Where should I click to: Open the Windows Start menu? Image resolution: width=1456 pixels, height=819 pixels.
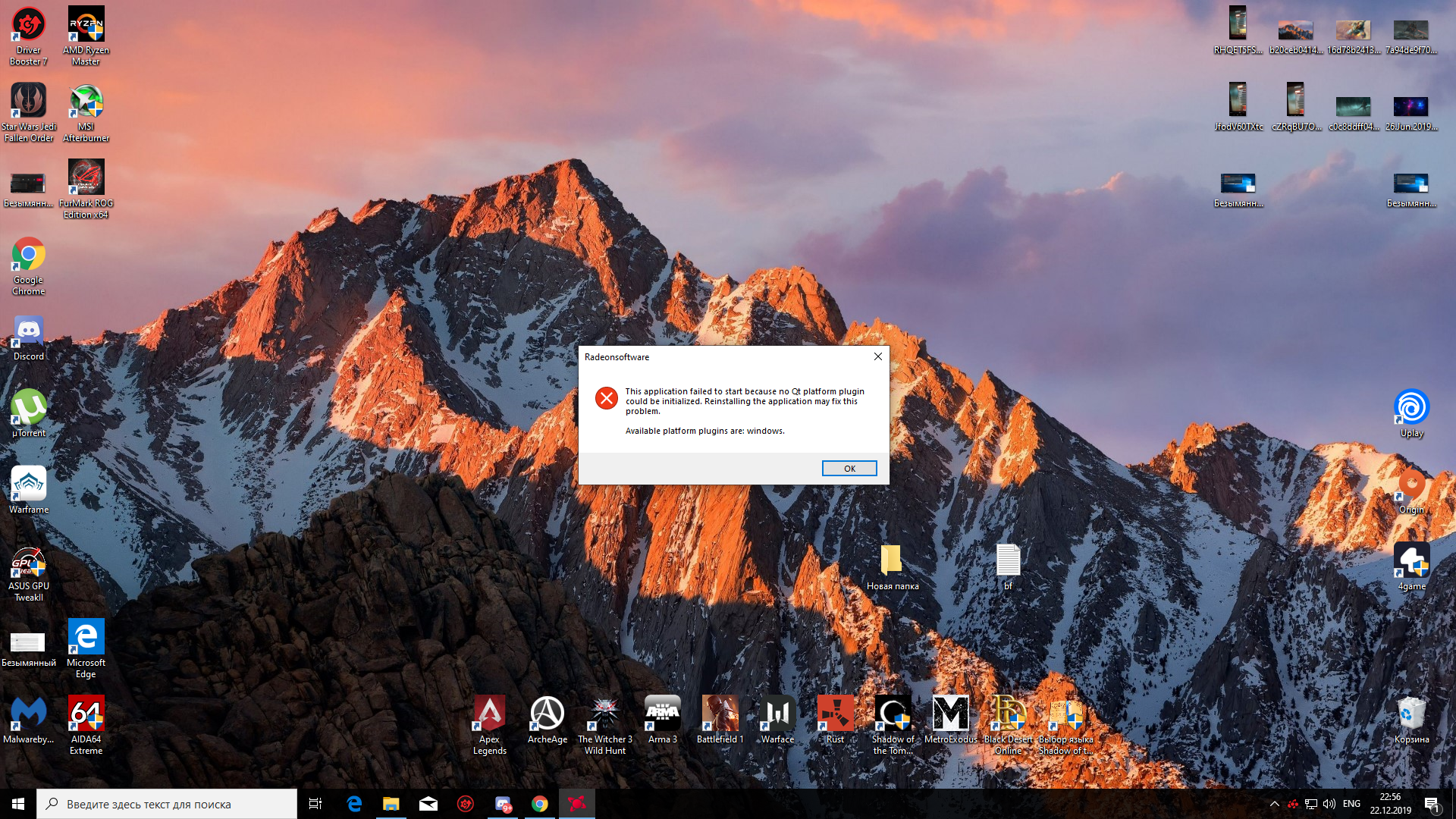tap(18, 804)
